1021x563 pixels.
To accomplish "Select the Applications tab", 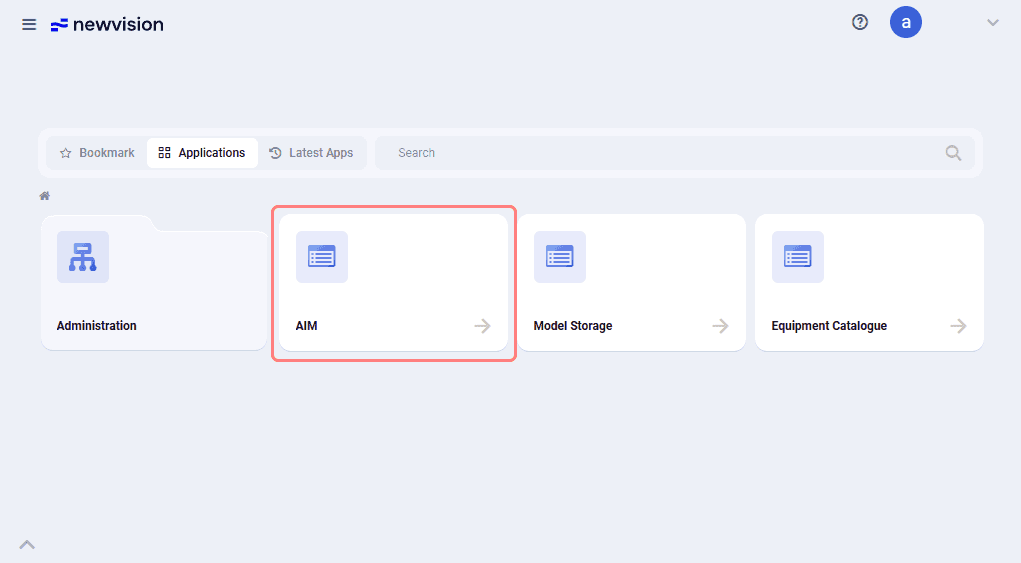I will (202, 153).
